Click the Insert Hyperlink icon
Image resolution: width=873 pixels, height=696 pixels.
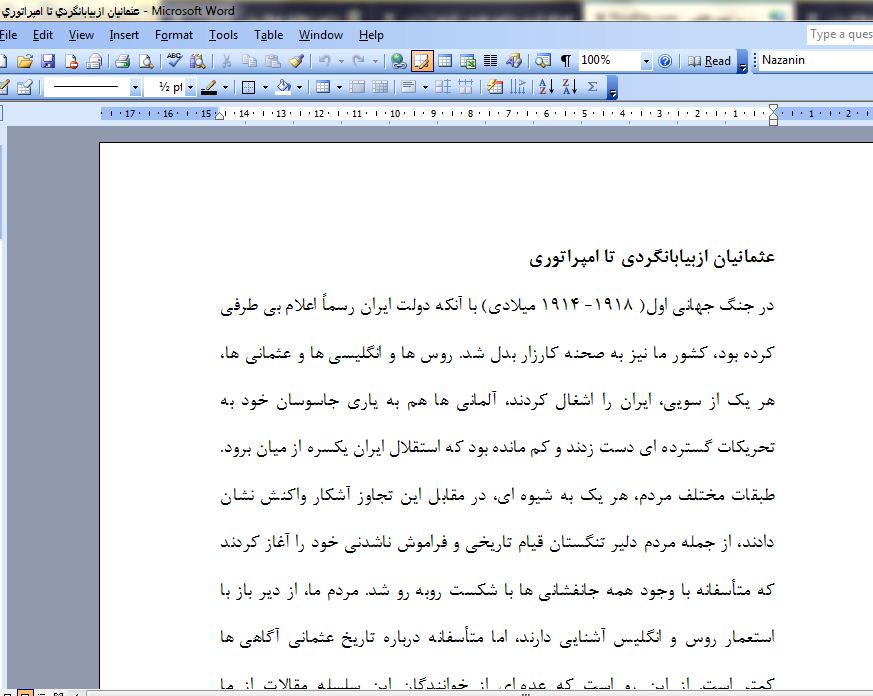(399, 61)
